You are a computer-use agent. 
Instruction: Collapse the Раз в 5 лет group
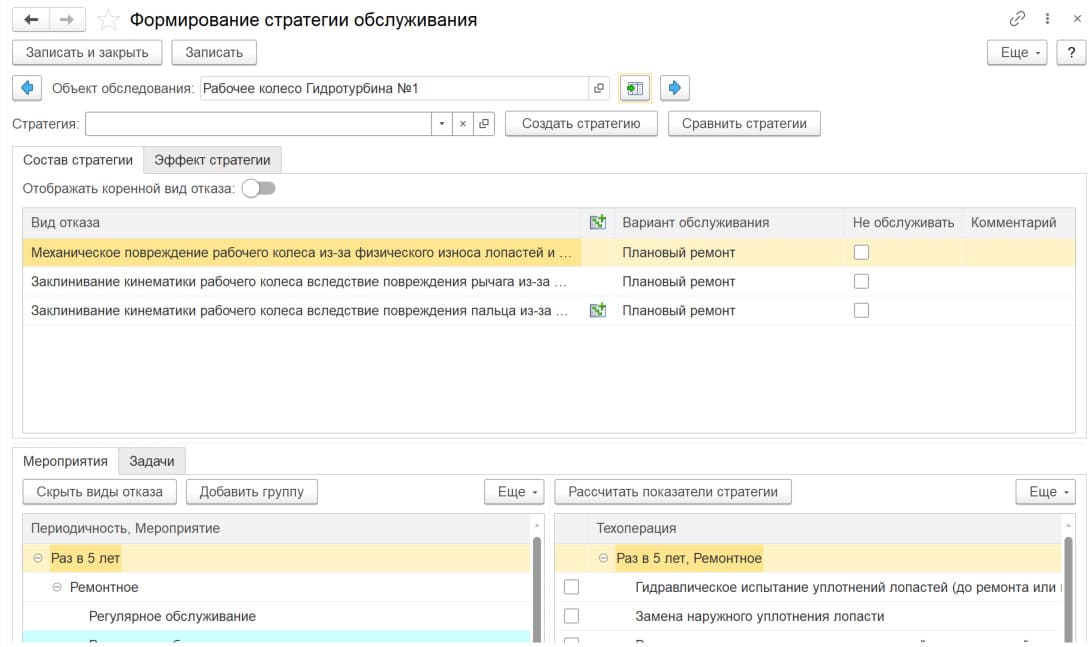[38, 558]
